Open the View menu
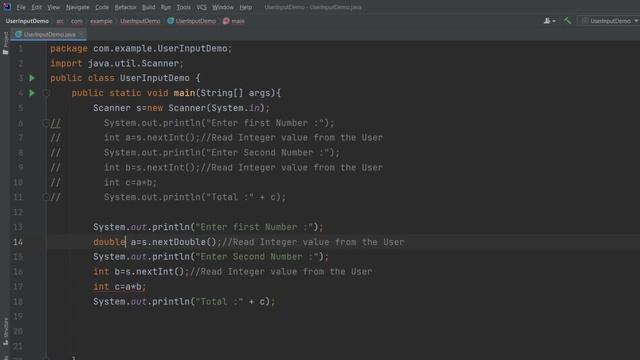Screen dimensions: 640x360 pyautogui.click(x=53, y=7)
